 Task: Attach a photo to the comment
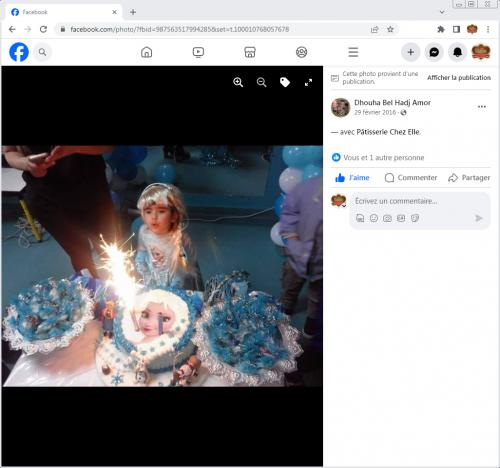[387, 218]
